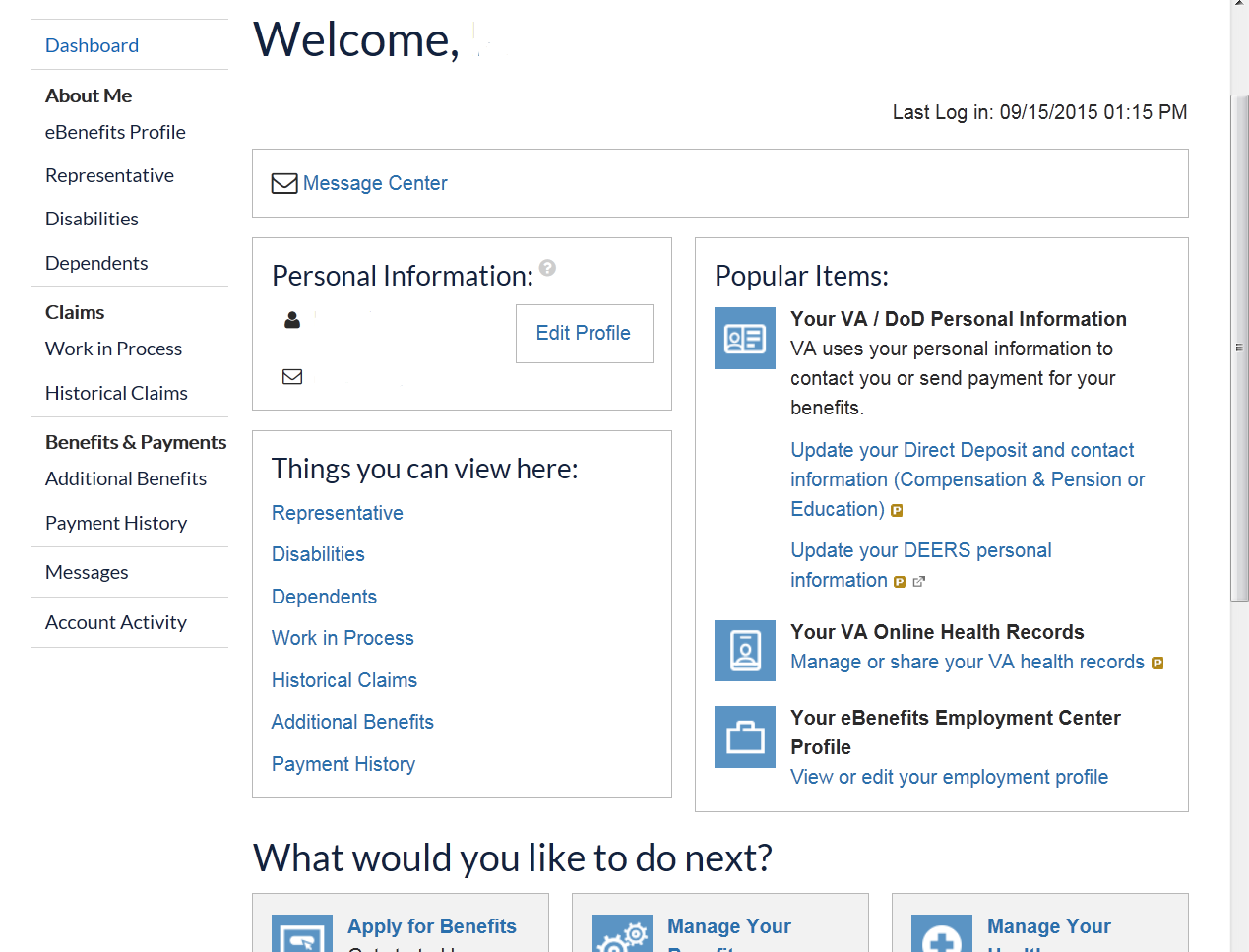1249x952 pixels.
Task: Click the Claims sidebar heading
Action: (75, 312)
